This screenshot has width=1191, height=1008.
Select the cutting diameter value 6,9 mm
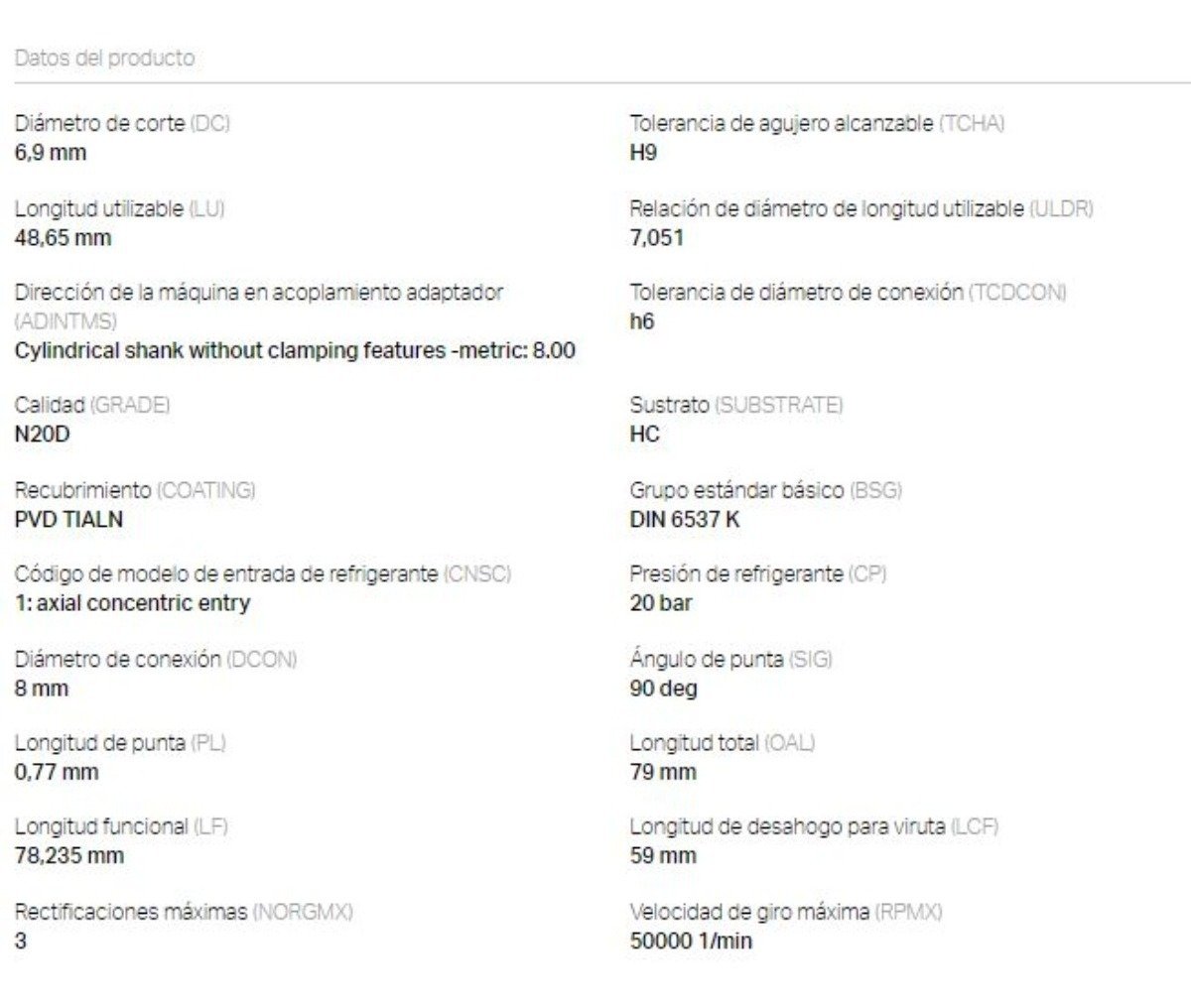51,153
